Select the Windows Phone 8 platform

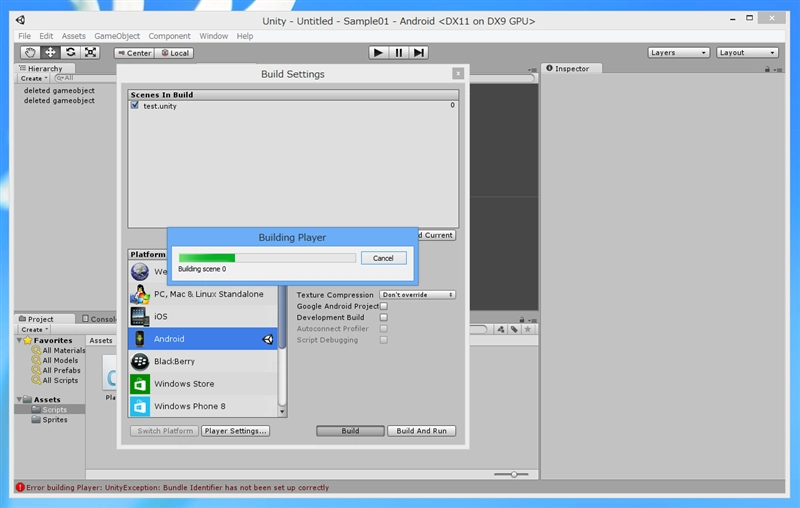[203, 406]
